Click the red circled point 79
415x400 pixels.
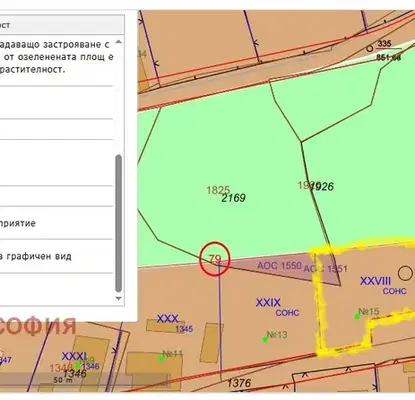point(215,259)
